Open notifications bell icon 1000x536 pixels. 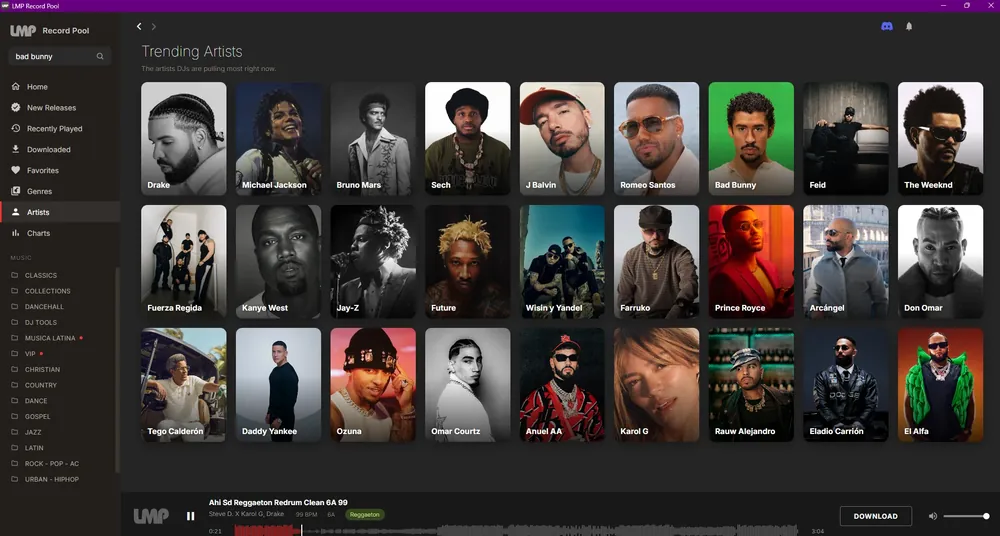[x=909, y=26]
